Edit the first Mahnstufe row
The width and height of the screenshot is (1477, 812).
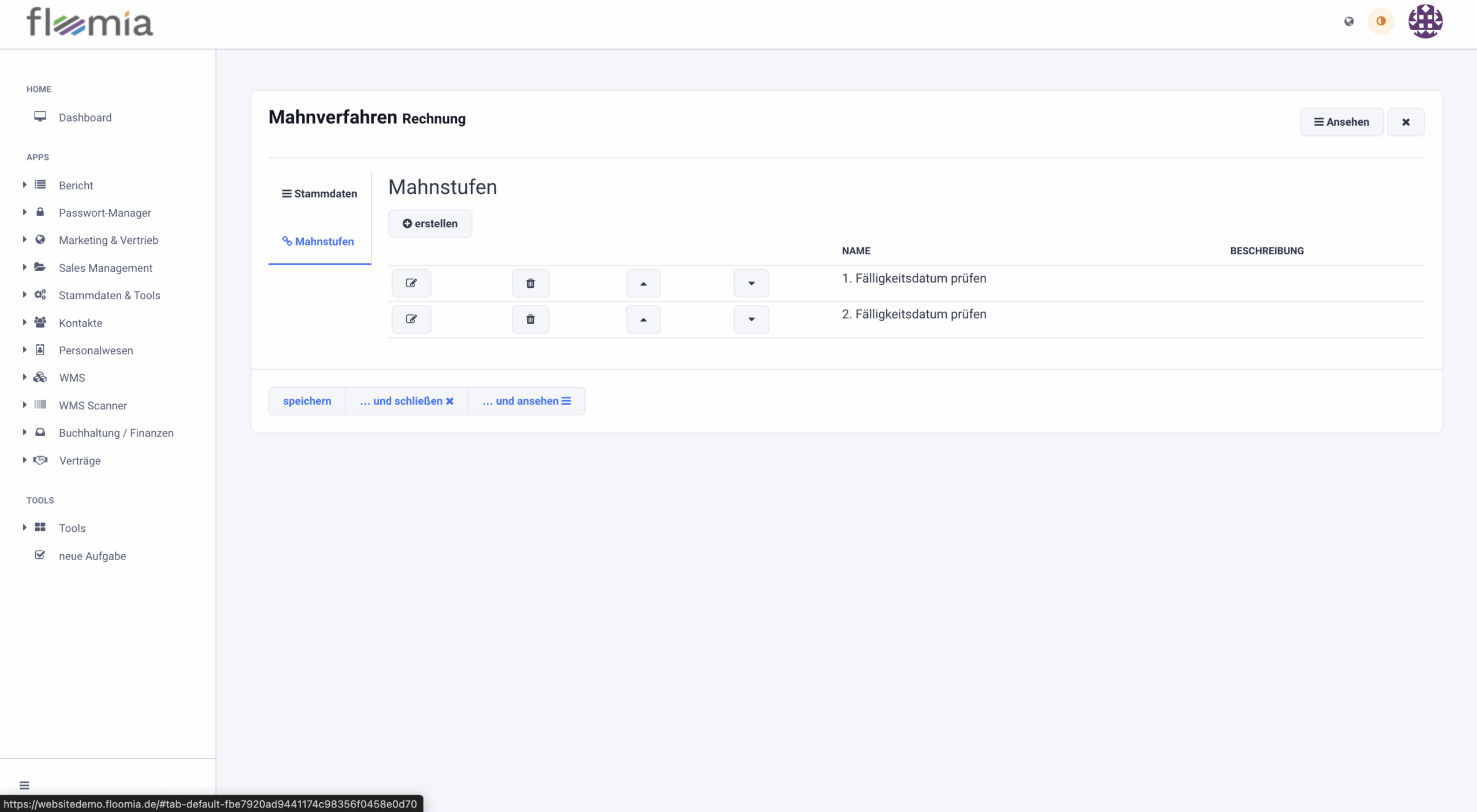click(411, 283)
